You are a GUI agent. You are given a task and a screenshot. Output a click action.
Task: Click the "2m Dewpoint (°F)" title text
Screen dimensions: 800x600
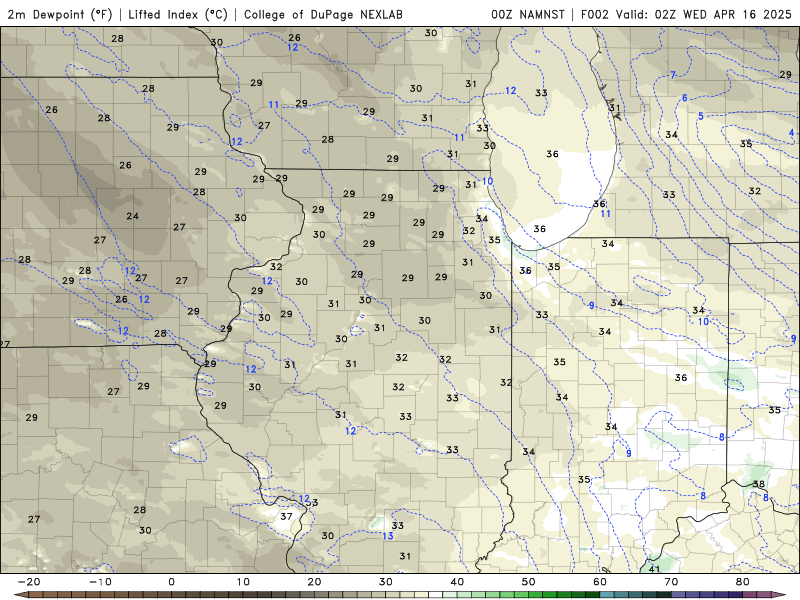pyautogui.click(x=59, y=14)
